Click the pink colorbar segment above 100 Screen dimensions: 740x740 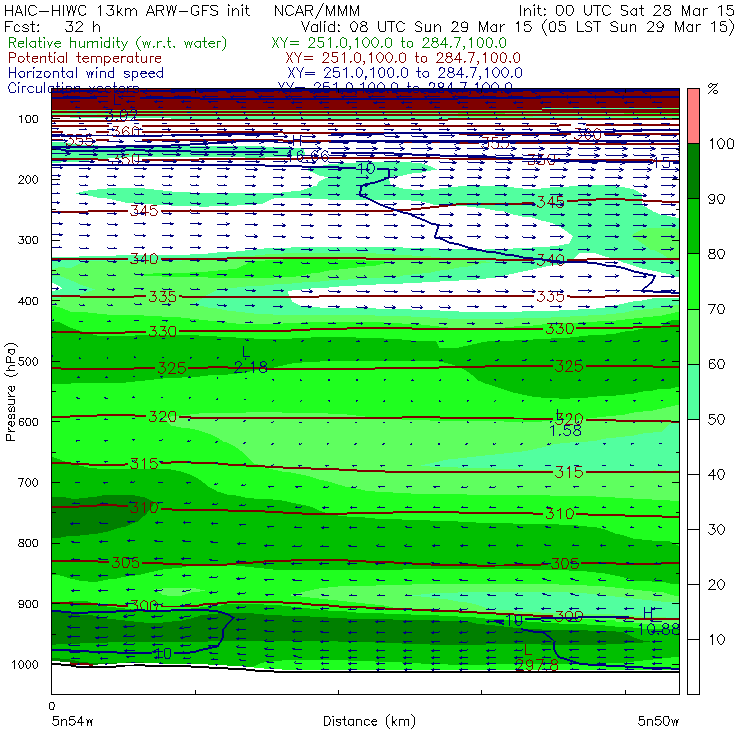click(693, 116)
